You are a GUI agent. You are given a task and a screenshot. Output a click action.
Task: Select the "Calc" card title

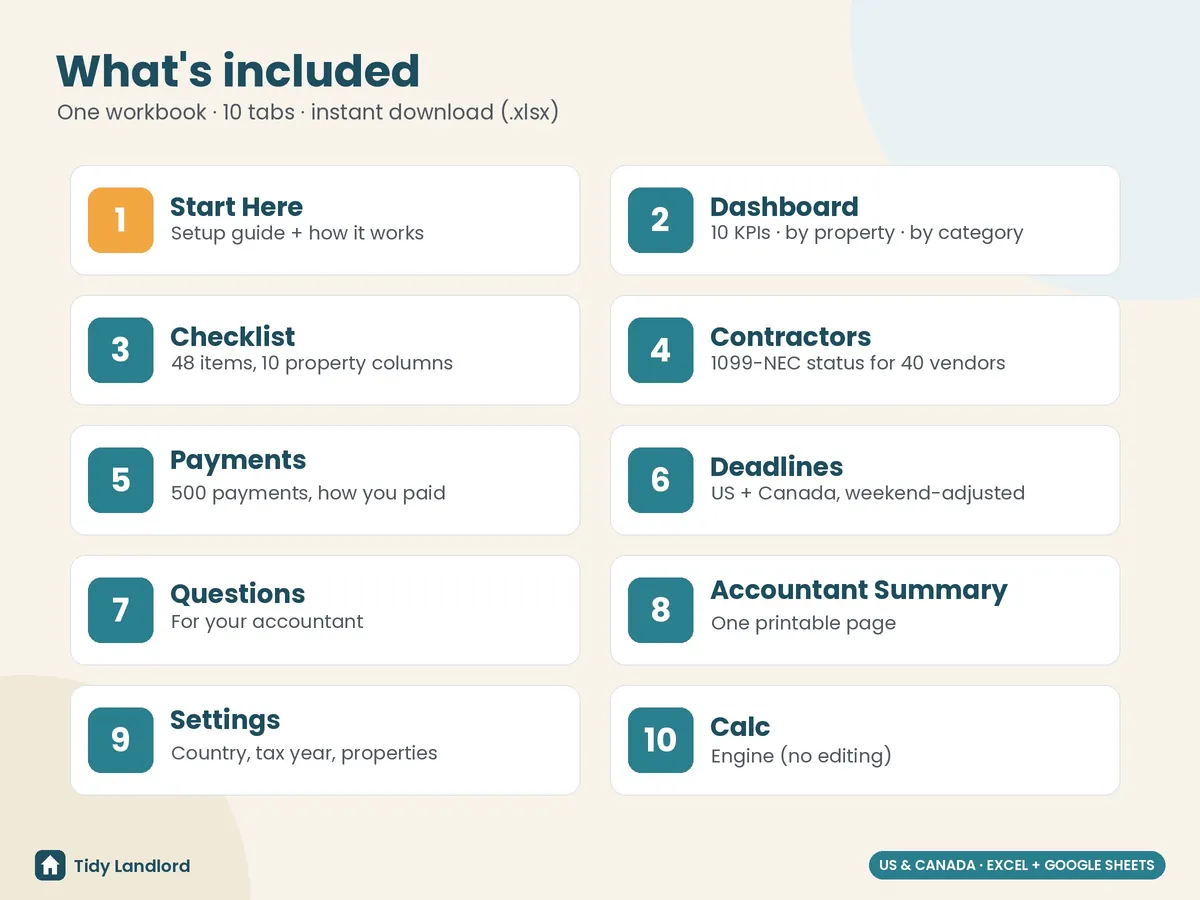click(x=740, y=727)
